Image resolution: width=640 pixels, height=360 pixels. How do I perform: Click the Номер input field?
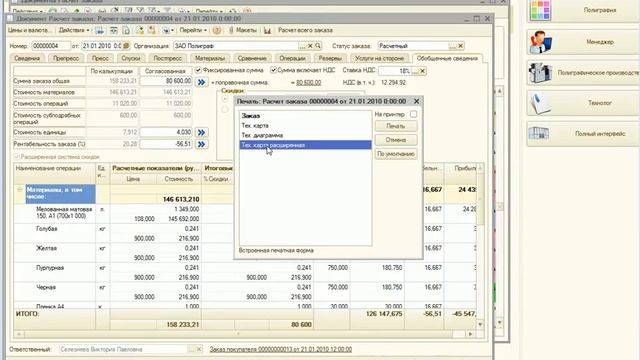click(51, 46)
